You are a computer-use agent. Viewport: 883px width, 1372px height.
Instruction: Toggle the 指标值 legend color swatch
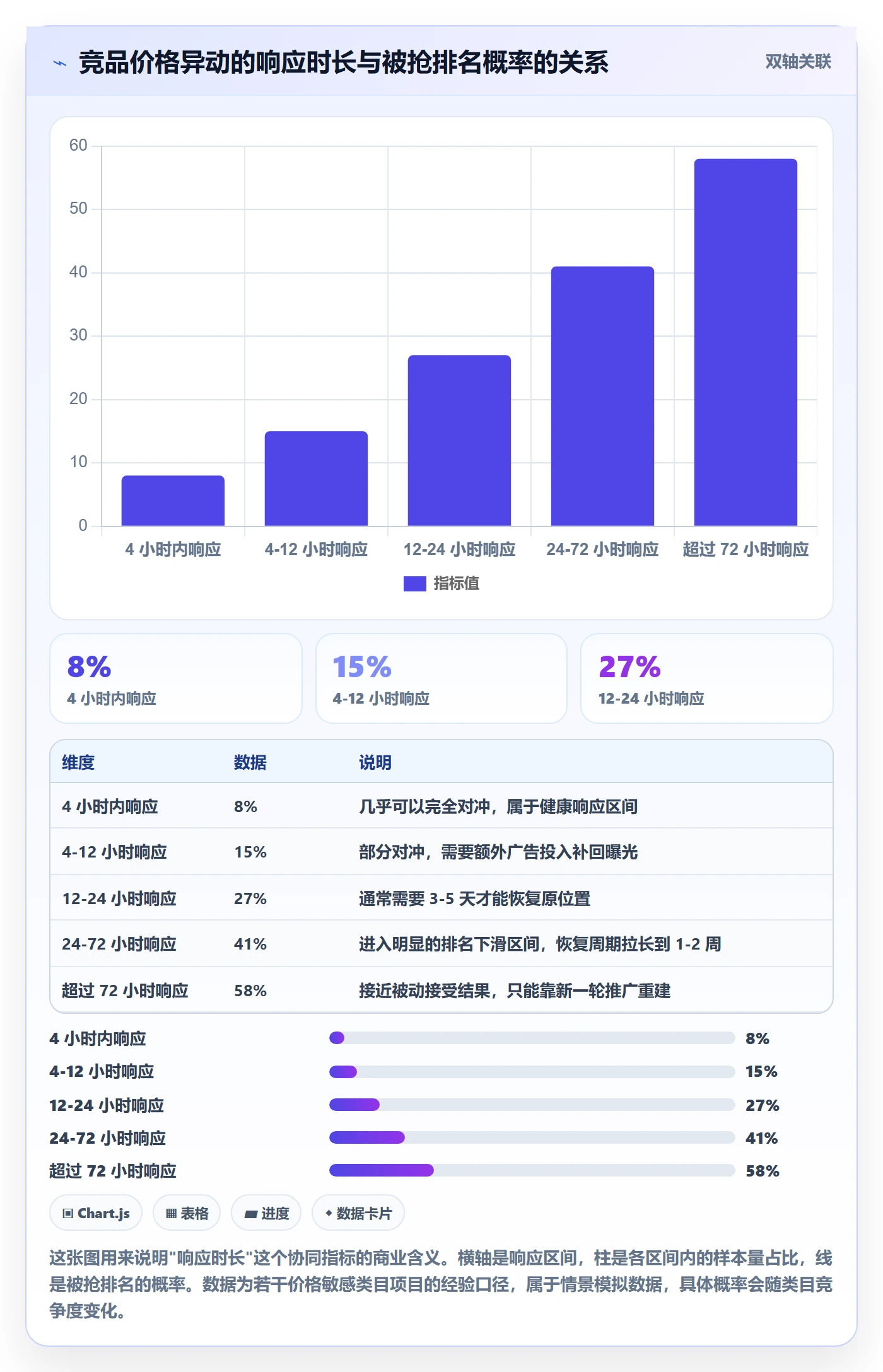coord(415,584)
